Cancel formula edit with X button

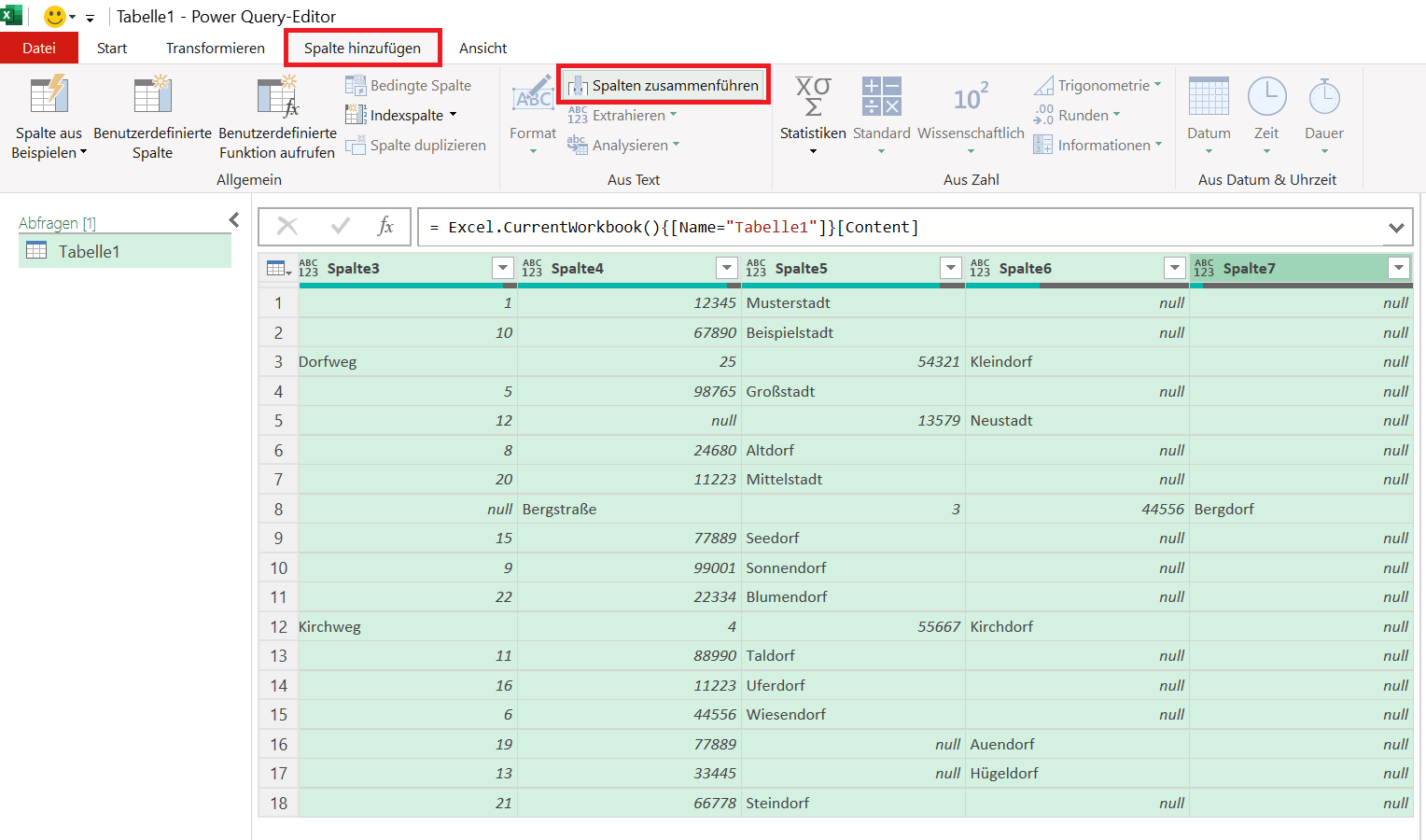coord(287,226)
